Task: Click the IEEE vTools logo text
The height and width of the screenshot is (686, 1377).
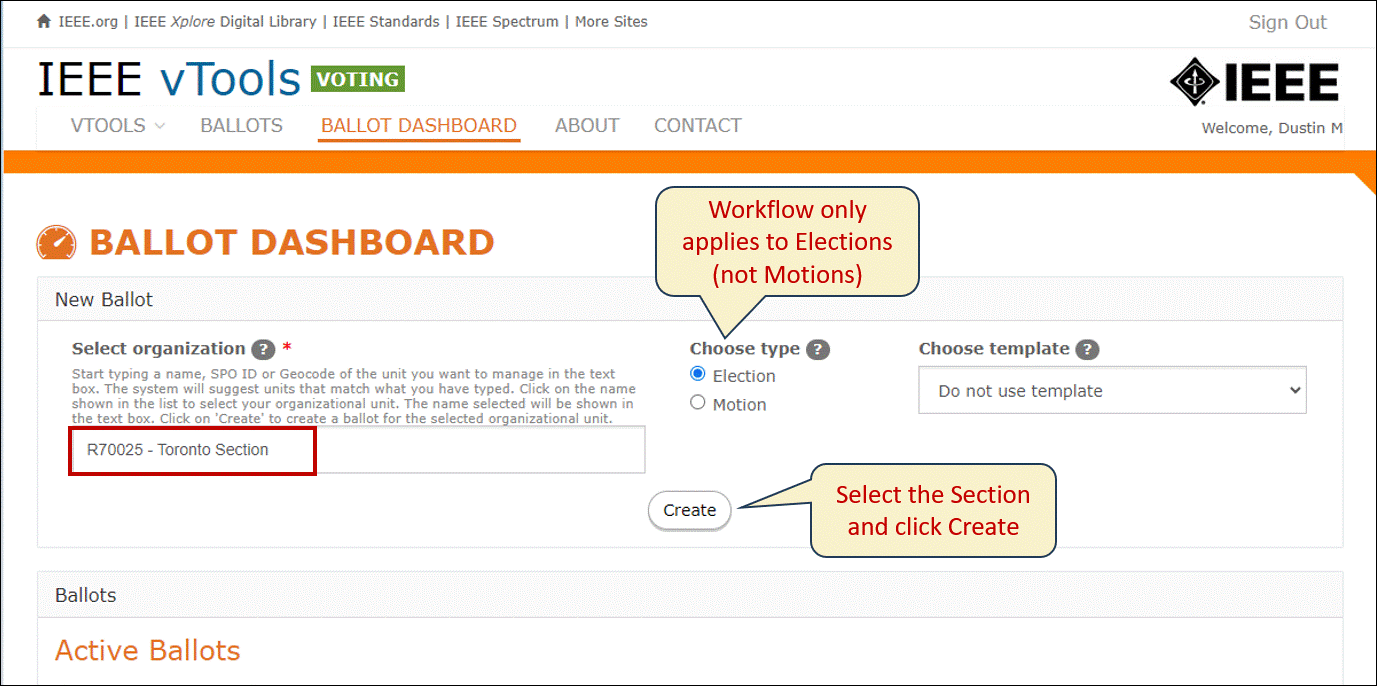Action: [169, 79]
